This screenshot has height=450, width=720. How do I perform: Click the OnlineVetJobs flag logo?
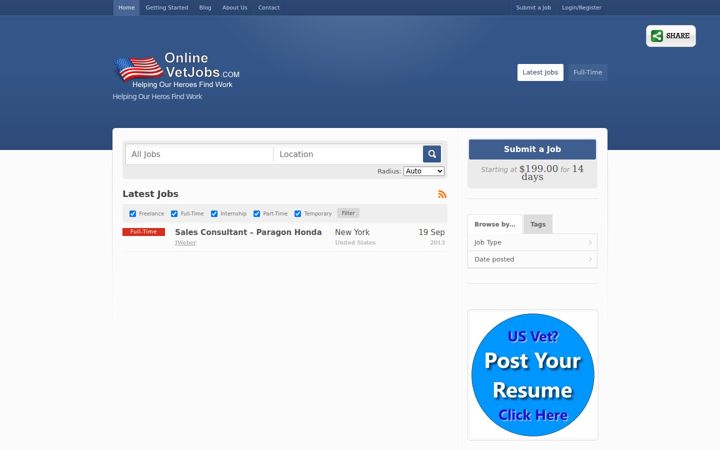pyautogui.click(x=177, y=70)
